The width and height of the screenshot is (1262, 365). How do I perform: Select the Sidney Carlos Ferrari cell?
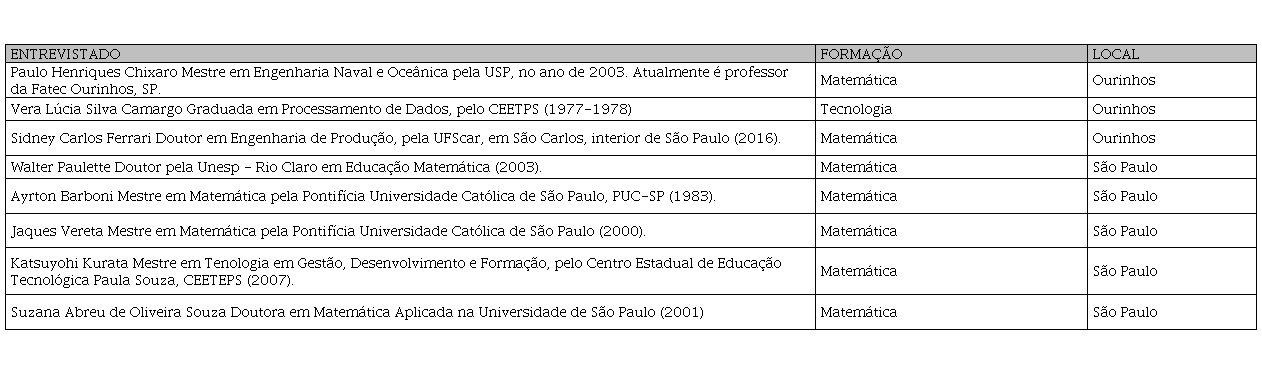[410, 138]
